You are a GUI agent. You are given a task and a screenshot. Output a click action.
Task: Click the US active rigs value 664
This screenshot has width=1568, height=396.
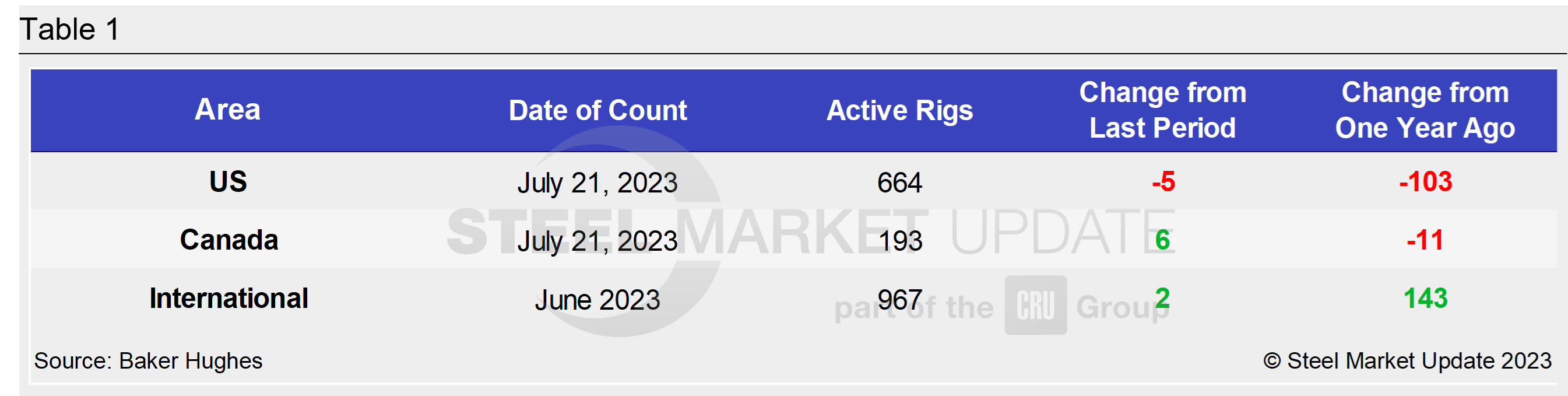point(899,183)
